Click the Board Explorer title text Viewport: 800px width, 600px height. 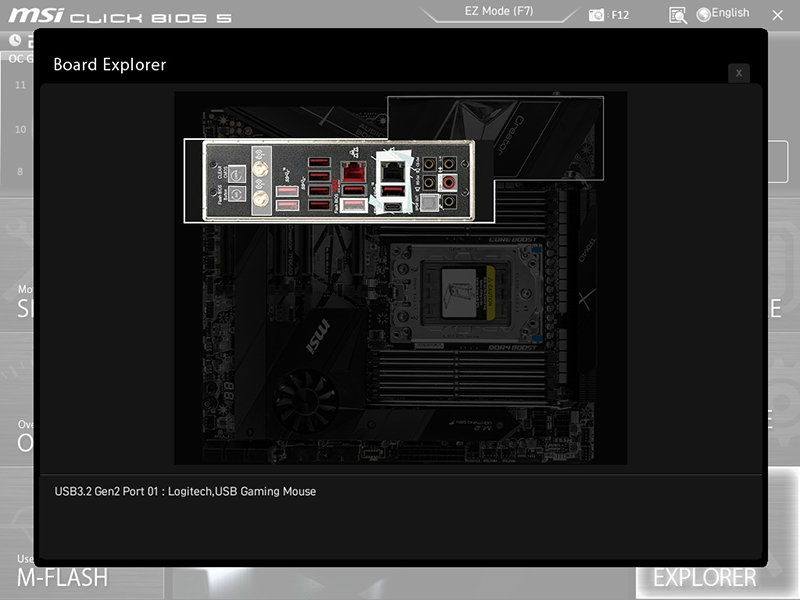tap(110, 65)
